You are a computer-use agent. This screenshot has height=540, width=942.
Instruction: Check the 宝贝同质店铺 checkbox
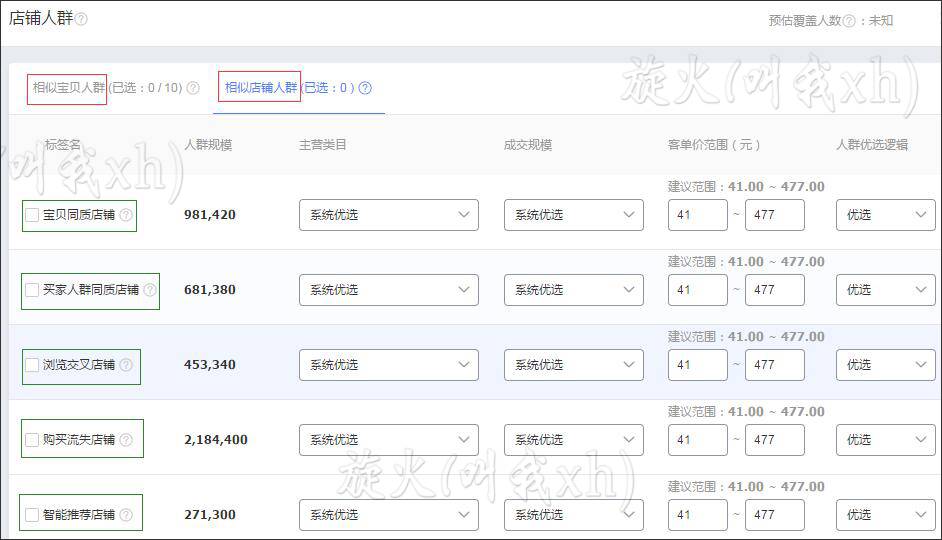pos(32,215)
